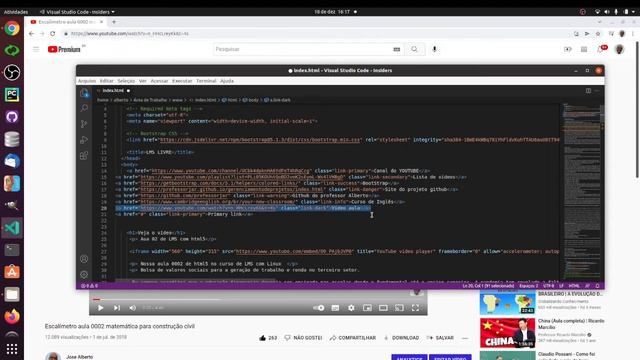Screen dimensions: 640x360
Task: Open YouTube player settings gear
Action: coord(351,308)
